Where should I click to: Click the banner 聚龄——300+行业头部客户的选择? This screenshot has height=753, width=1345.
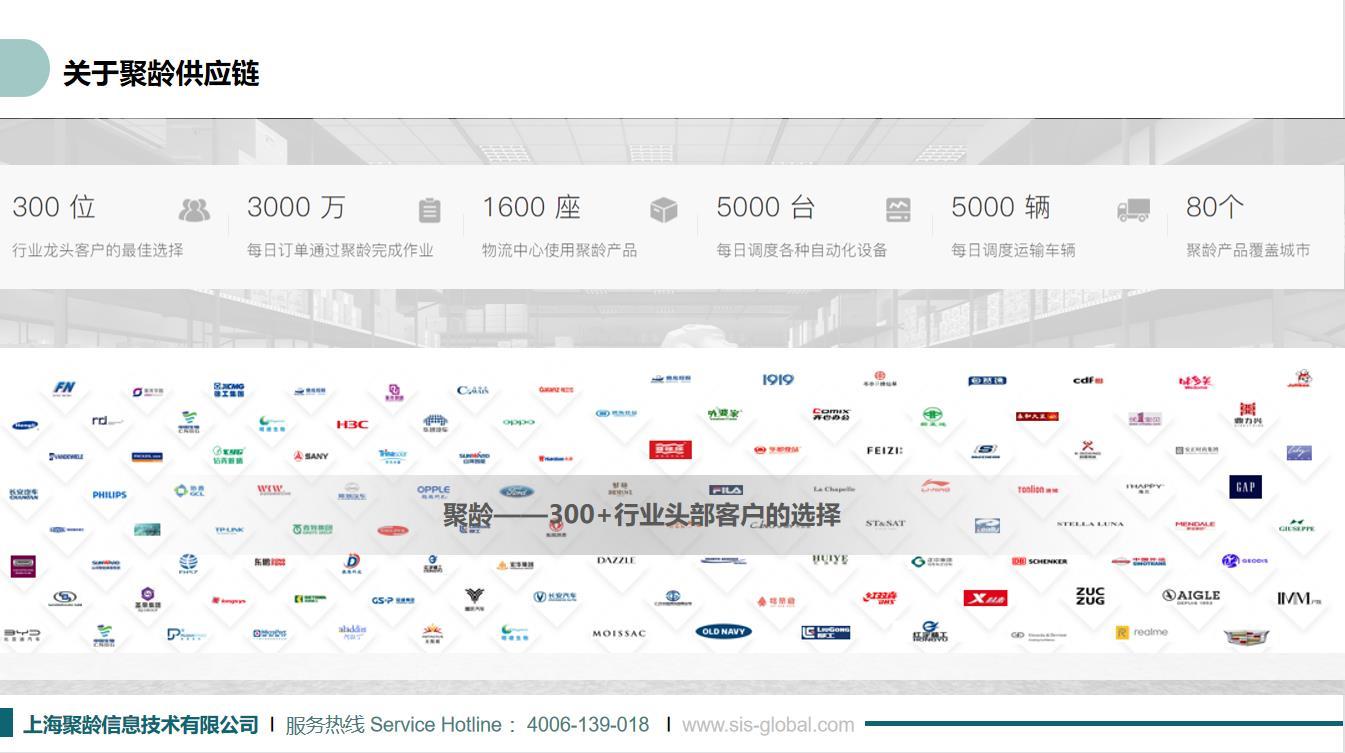pyautogui.click(x=642, y=515)
